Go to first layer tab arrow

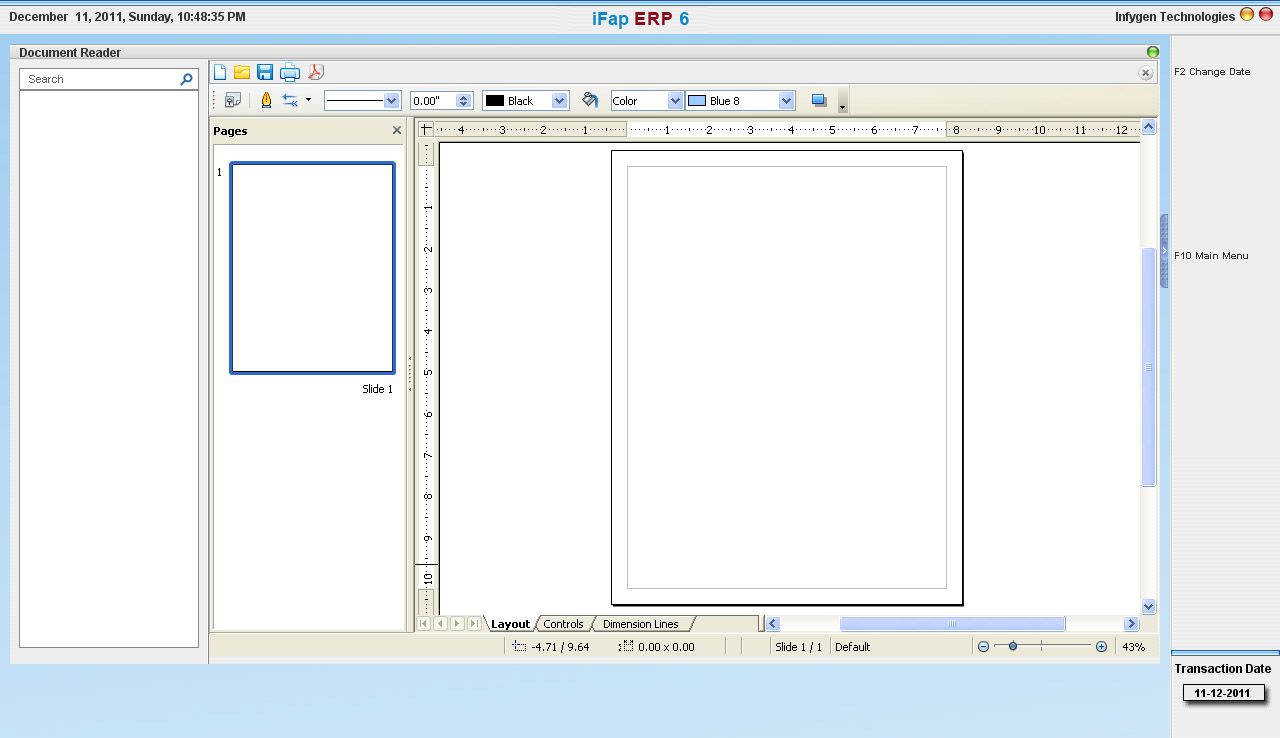tap(424, 623)
